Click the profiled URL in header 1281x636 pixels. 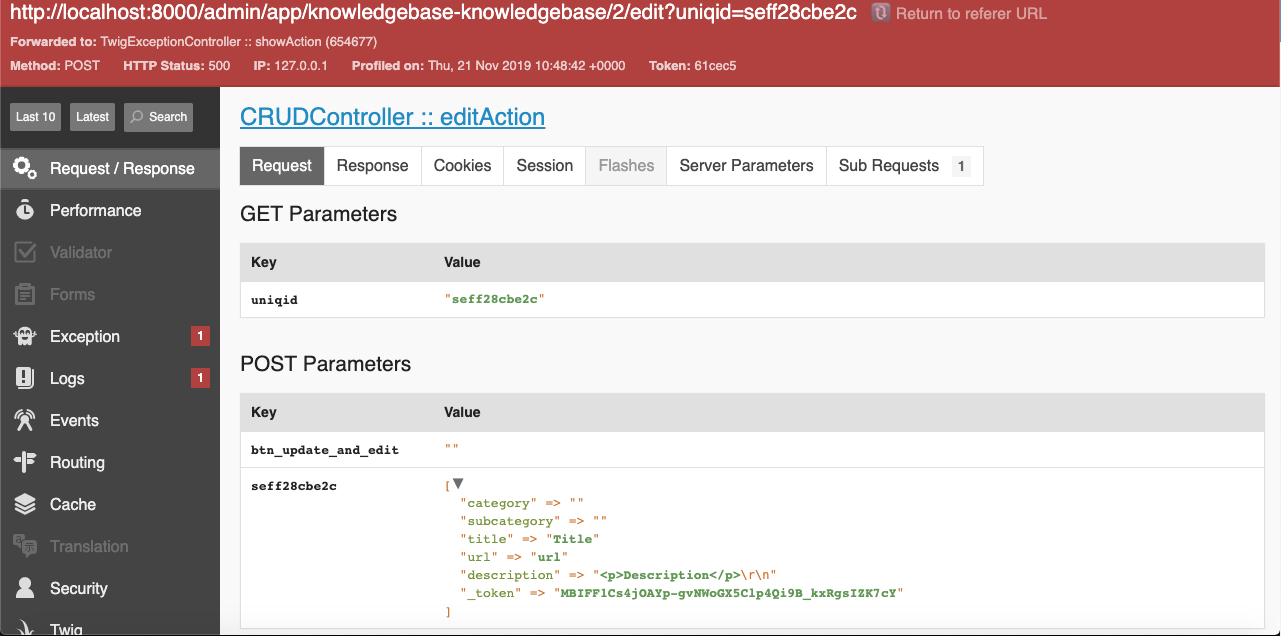click(433, 14)
